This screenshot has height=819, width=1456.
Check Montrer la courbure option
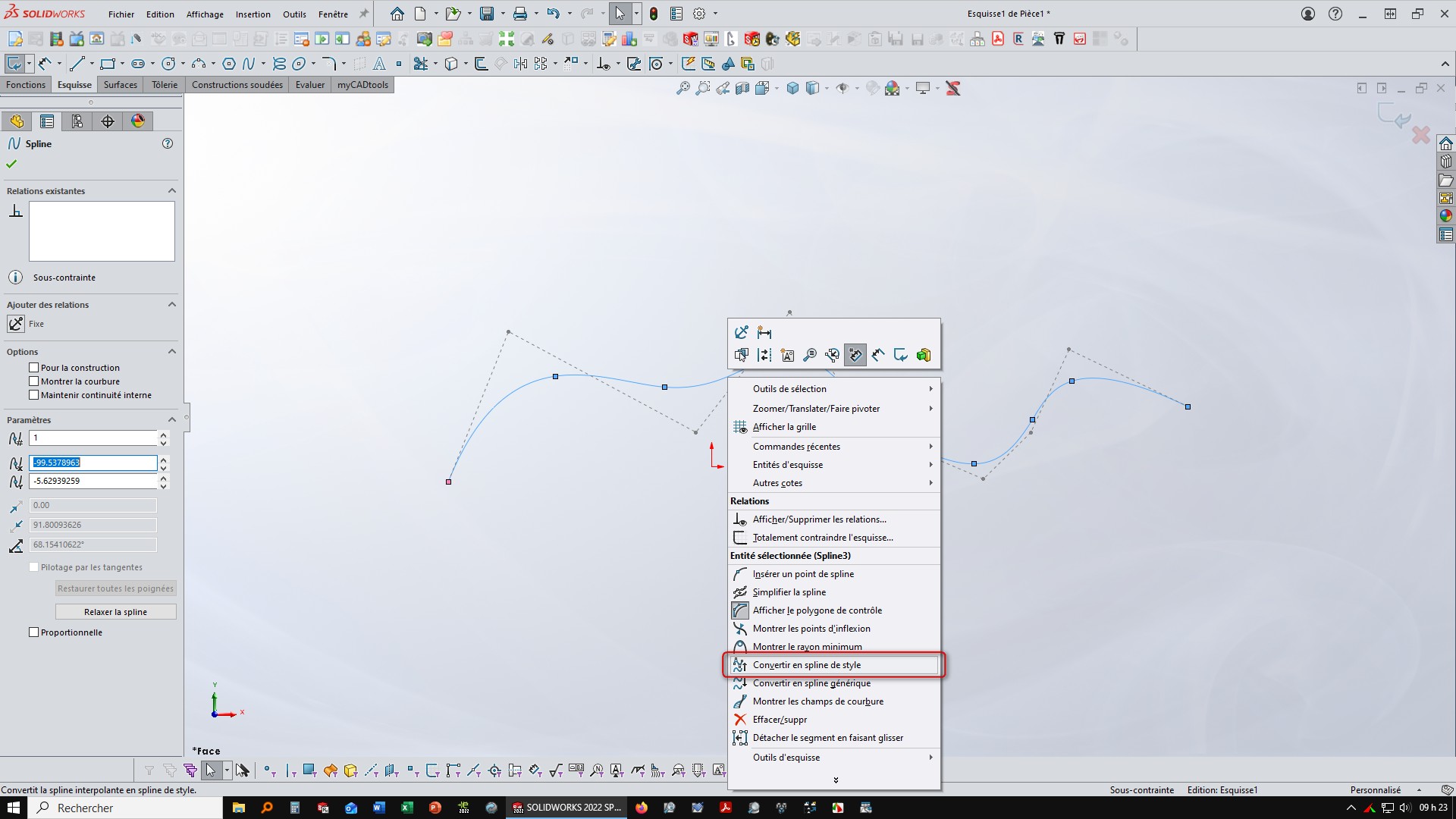[x=34, y=381]
